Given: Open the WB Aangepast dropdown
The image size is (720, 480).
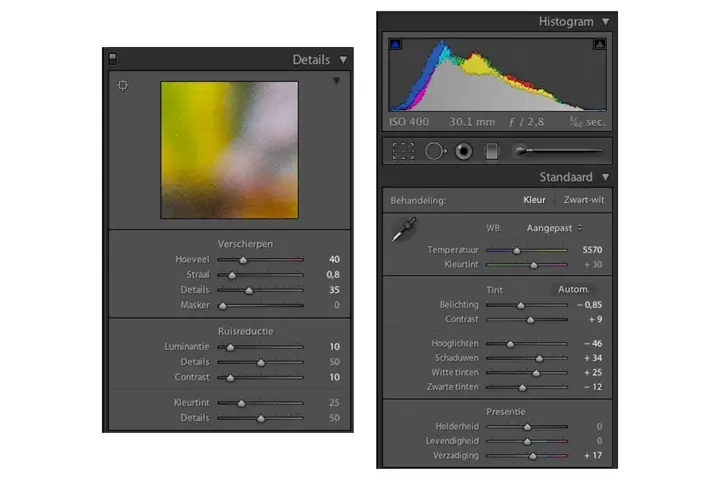Looking at the screenshot, I should coord(555,228).
